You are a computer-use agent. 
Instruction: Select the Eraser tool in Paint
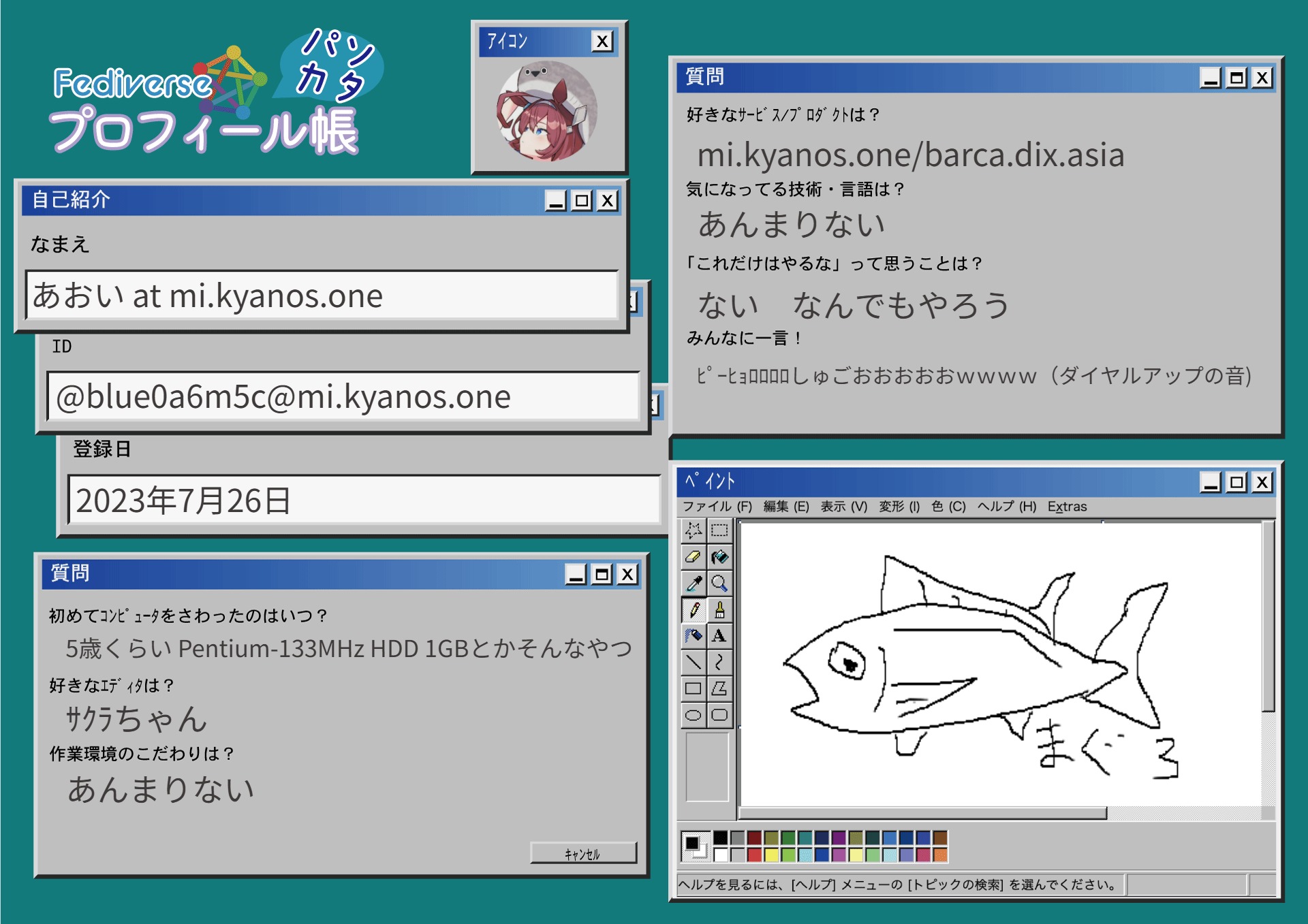point(693,557)
